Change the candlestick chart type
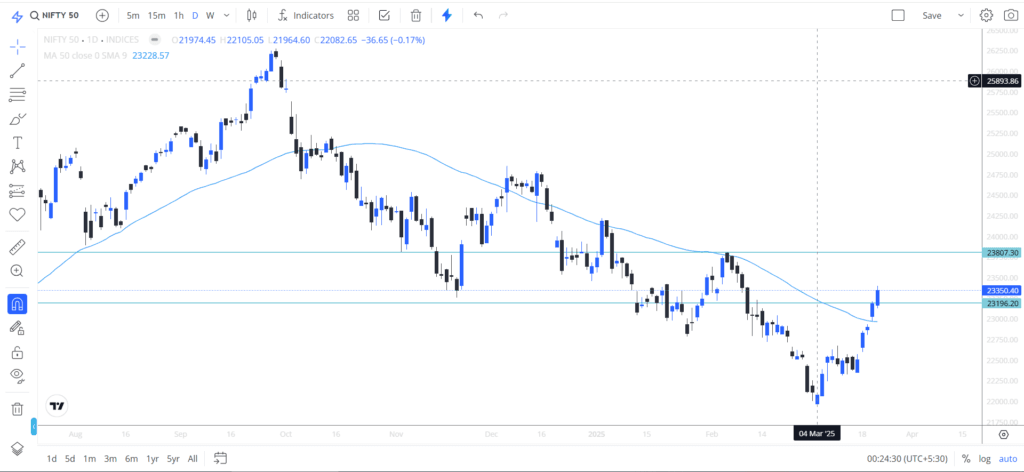The width and height of the screenshot is (1024, 472). pyautogui.click(x=252, y=15)
